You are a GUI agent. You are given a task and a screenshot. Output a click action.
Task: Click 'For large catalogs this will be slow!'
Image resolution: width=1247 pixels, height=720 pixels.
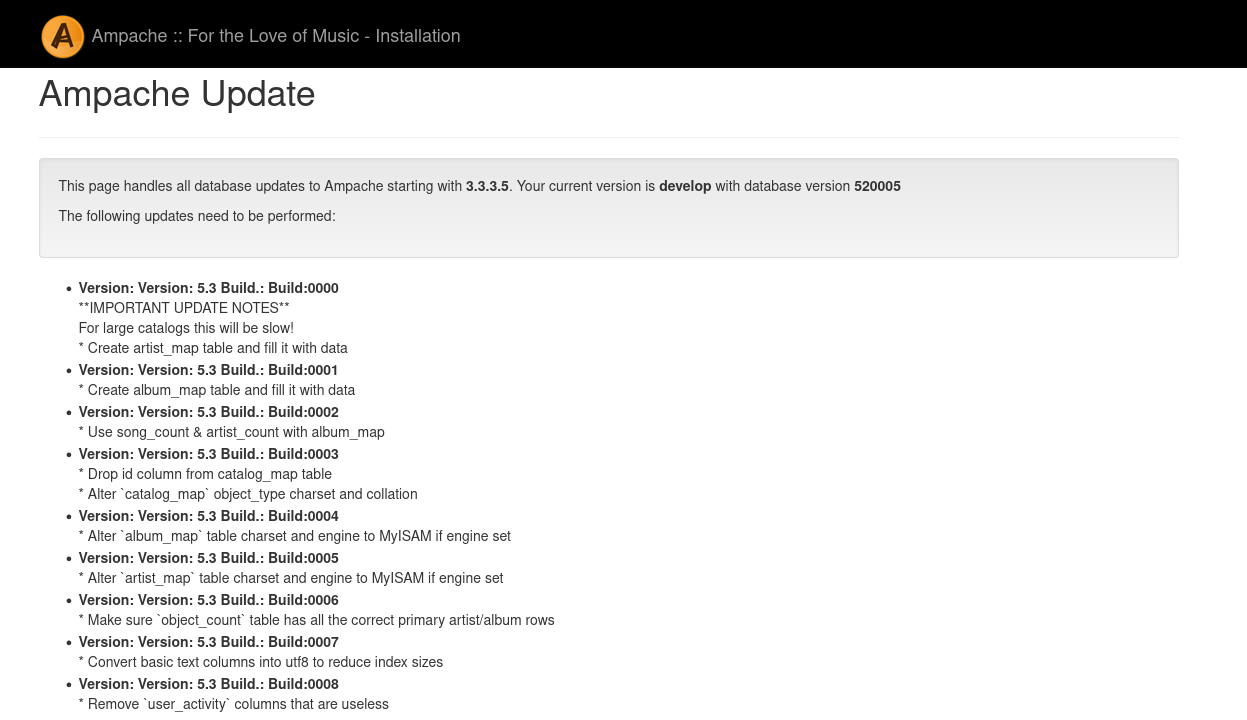tap(186, 328)
